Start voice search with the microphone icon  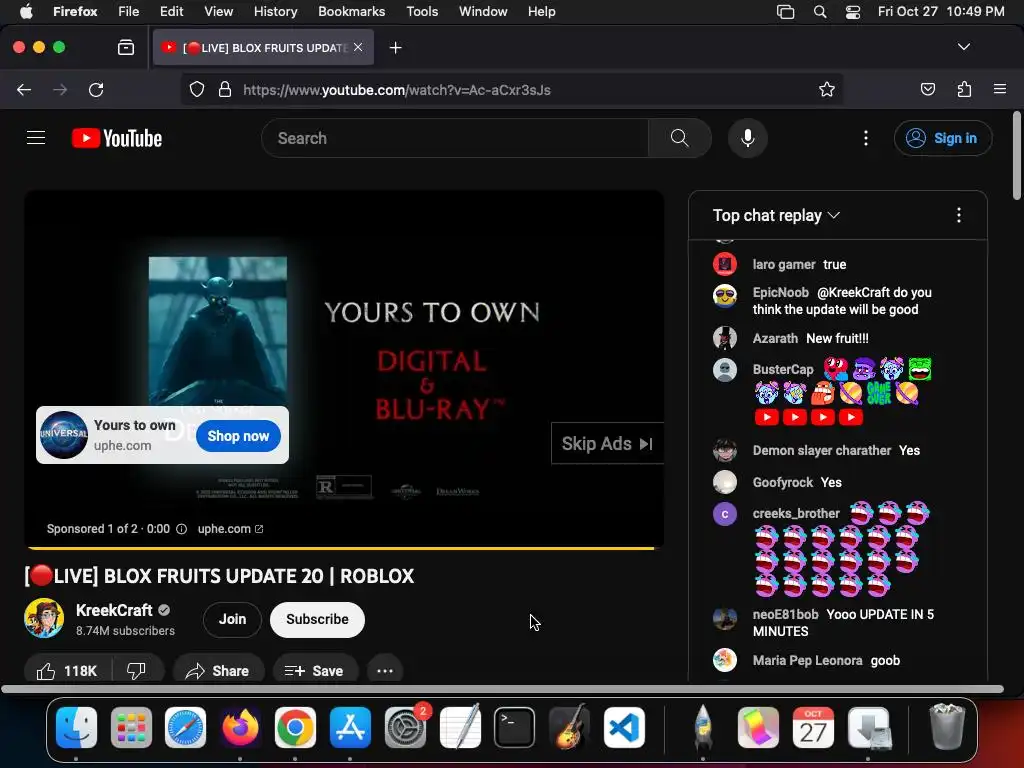click(x=748, y=138)
